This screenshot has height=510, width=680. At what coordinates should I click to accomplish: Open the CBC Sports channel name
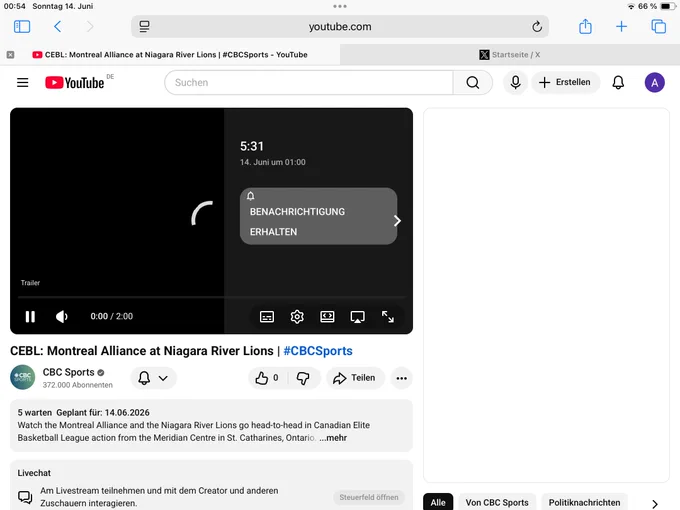click(x=69, y=372)
